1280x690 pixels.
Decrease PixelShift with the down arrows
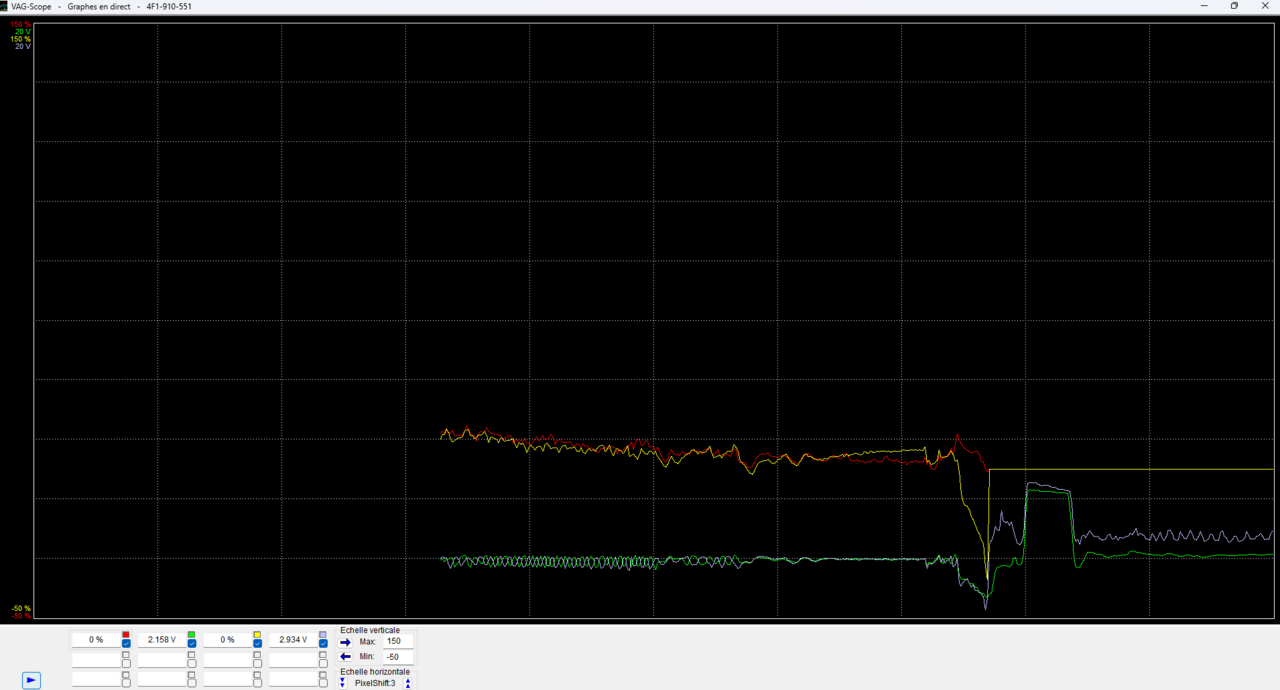tap(342, 683)
